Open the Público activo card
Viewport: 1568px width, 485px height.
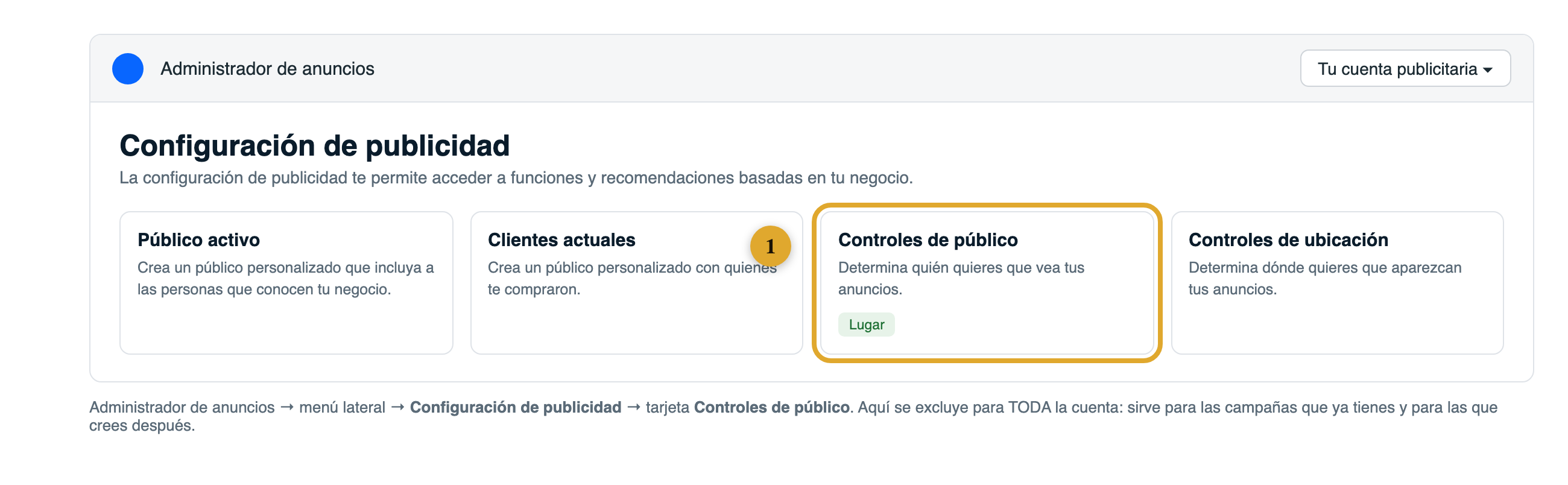point(286,283)
